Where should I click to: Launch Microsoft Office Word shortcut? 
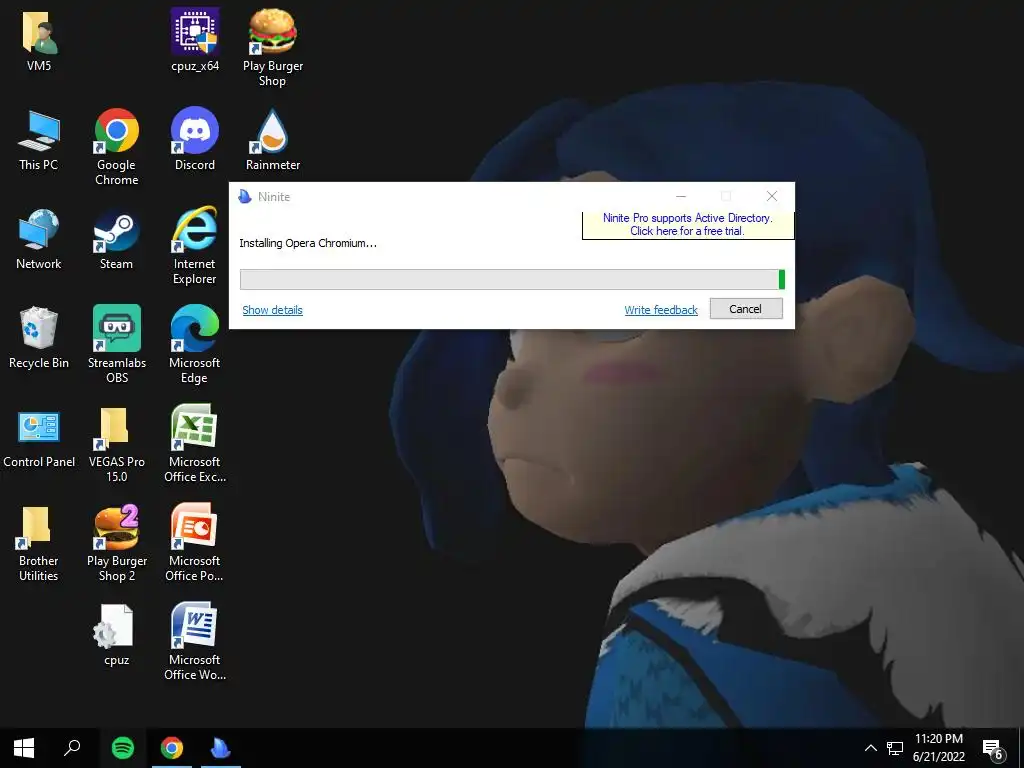(195, 642)
